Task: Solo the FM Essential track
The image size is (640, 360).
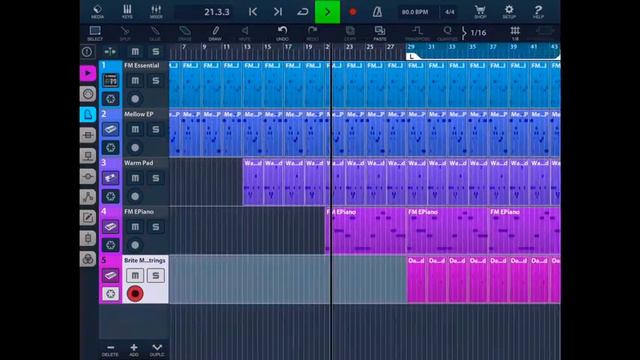Action: coord(156,81)
